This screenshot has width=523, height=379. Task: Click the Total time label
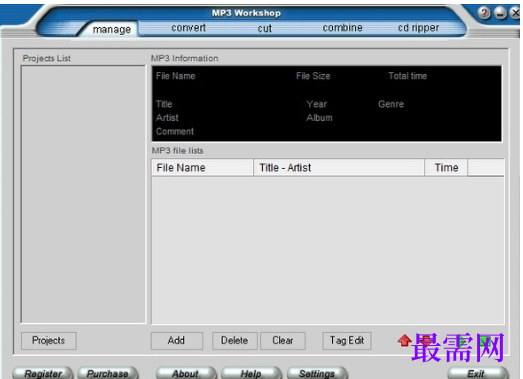coord(408,76)
